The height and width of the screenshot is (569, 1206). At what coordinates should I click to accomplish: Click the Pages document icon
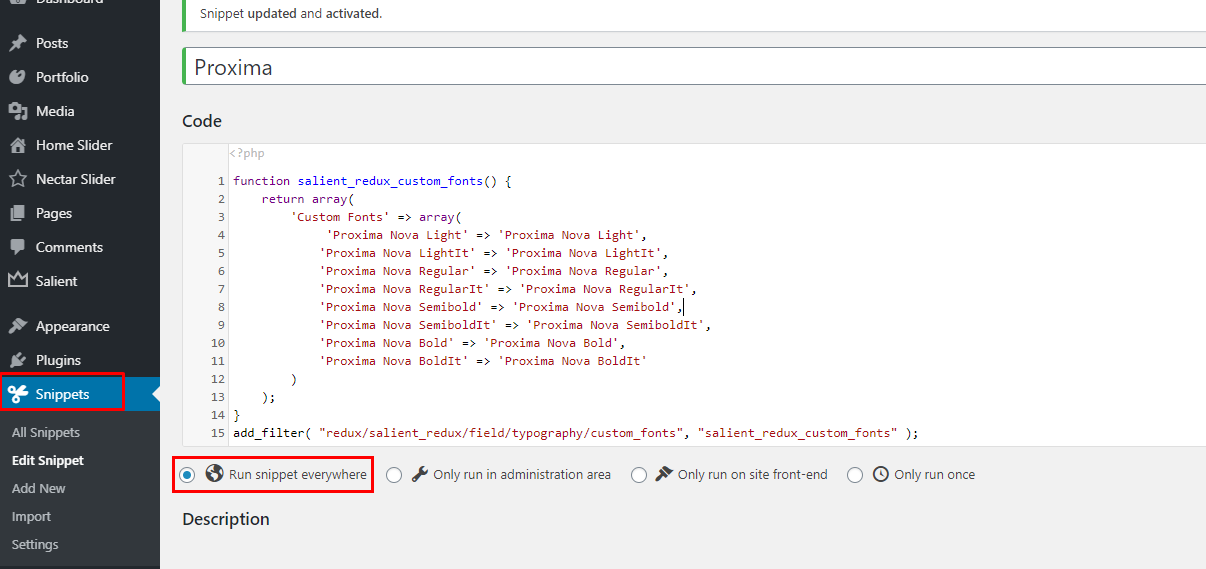[17, 213]
